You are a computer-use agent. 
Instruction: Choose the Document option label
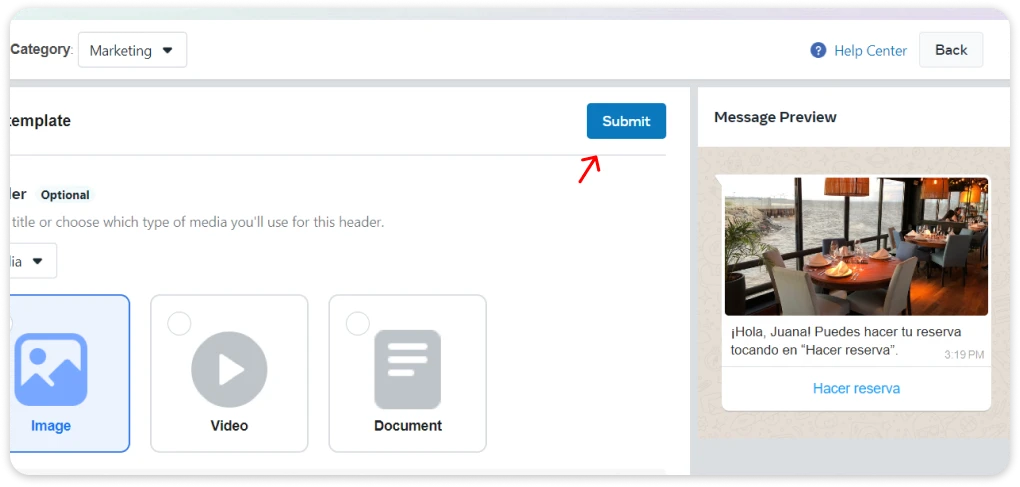[x=407, y=426]
